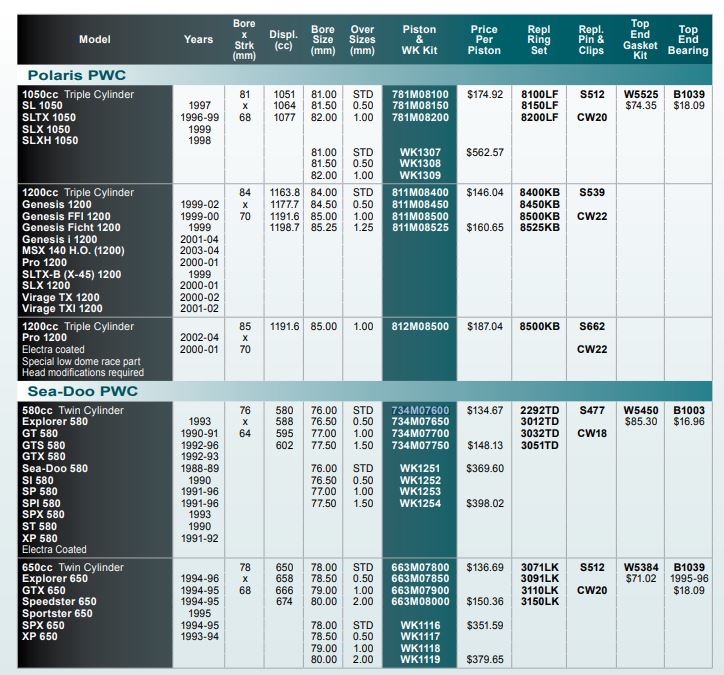Click the price $379.65
The height and width of the screenshot is (675, 724).
point(485,659)
